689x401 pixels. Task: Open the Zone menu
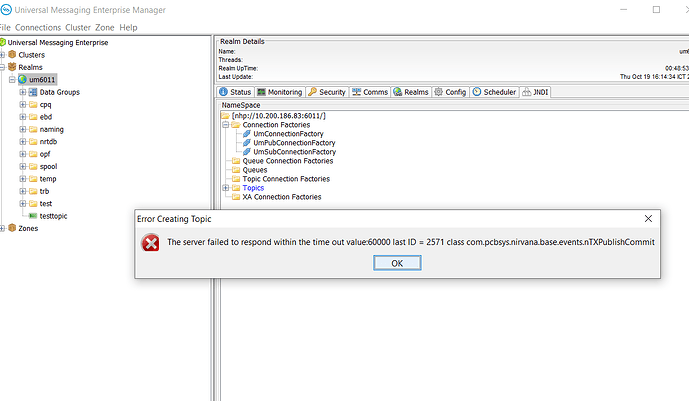point(105,27)
